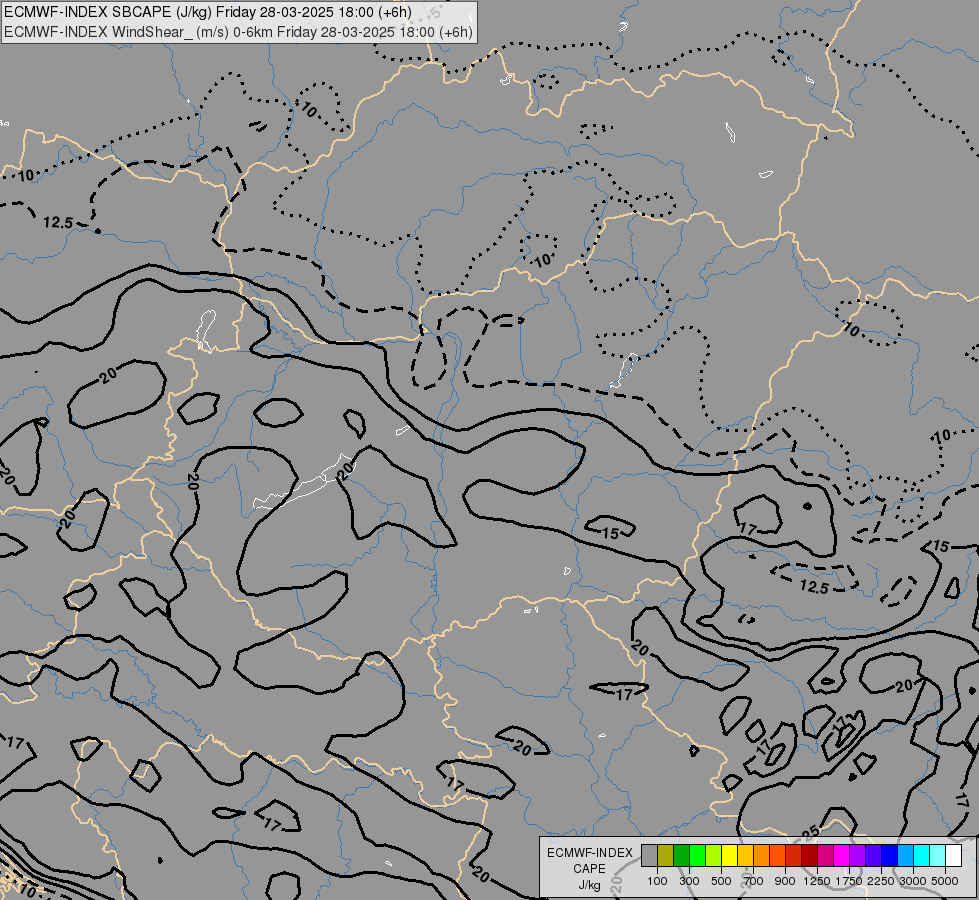This screenshot has height=900, width=979.
Task: Click the 5000 legend scale value
Action: (x=945, y=881)
